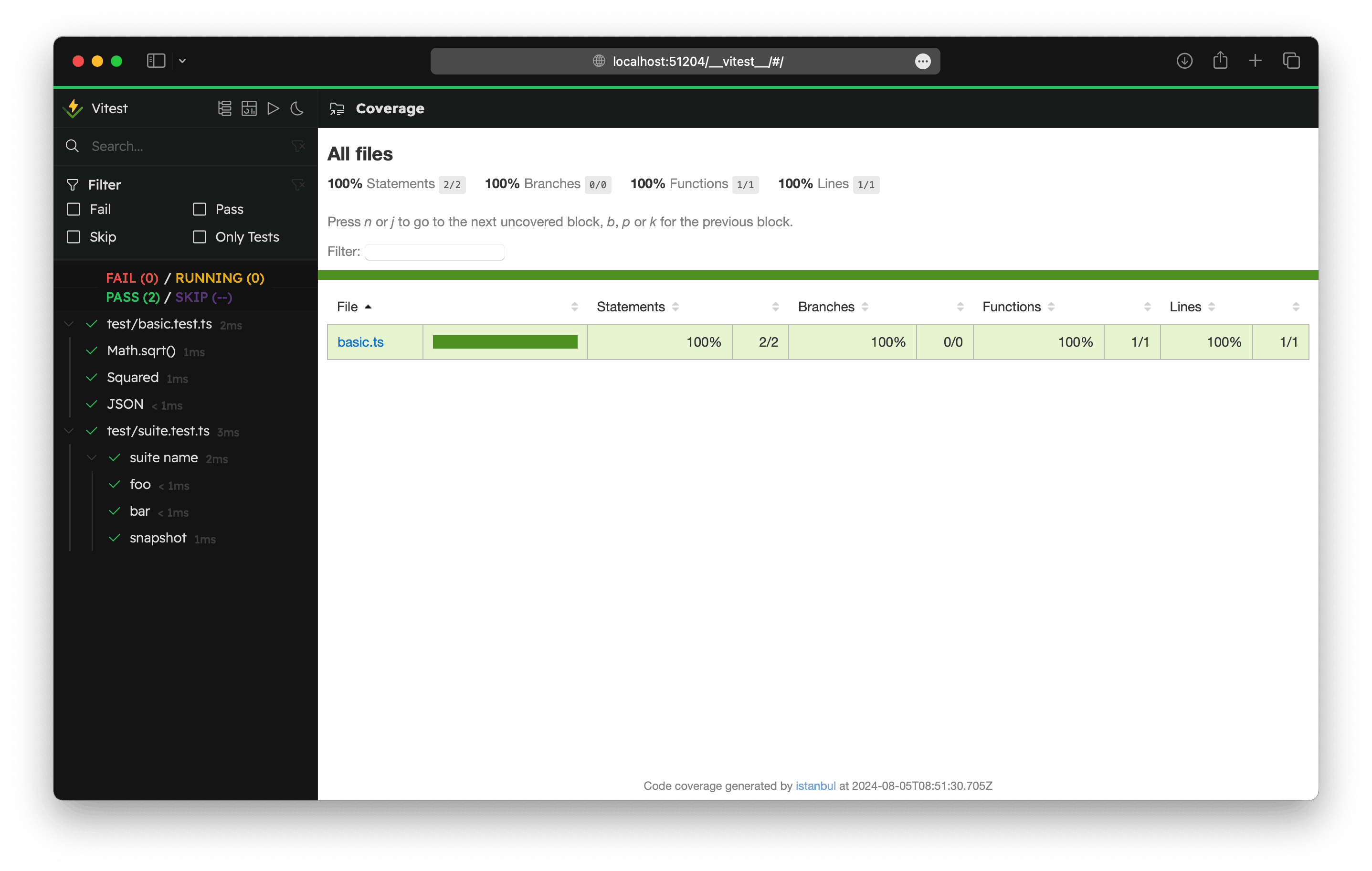Collapse the test/basic.test.ts group
Image resolution: width=1372 pixels, height=871 pixels.
[x=68, y=324]
